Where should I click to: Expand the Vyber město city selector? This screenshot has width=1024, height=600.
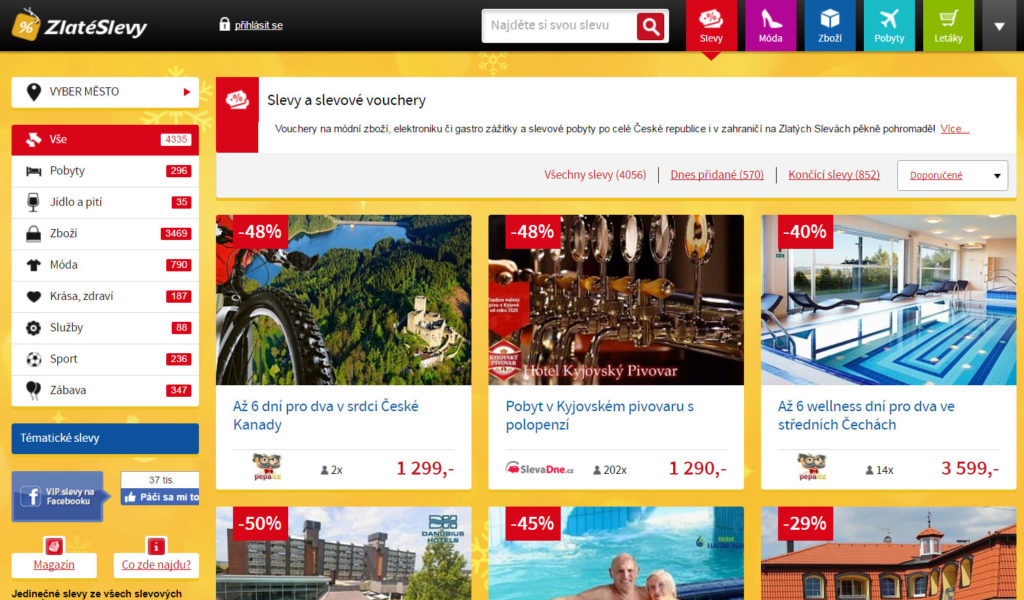click(105, 92)
